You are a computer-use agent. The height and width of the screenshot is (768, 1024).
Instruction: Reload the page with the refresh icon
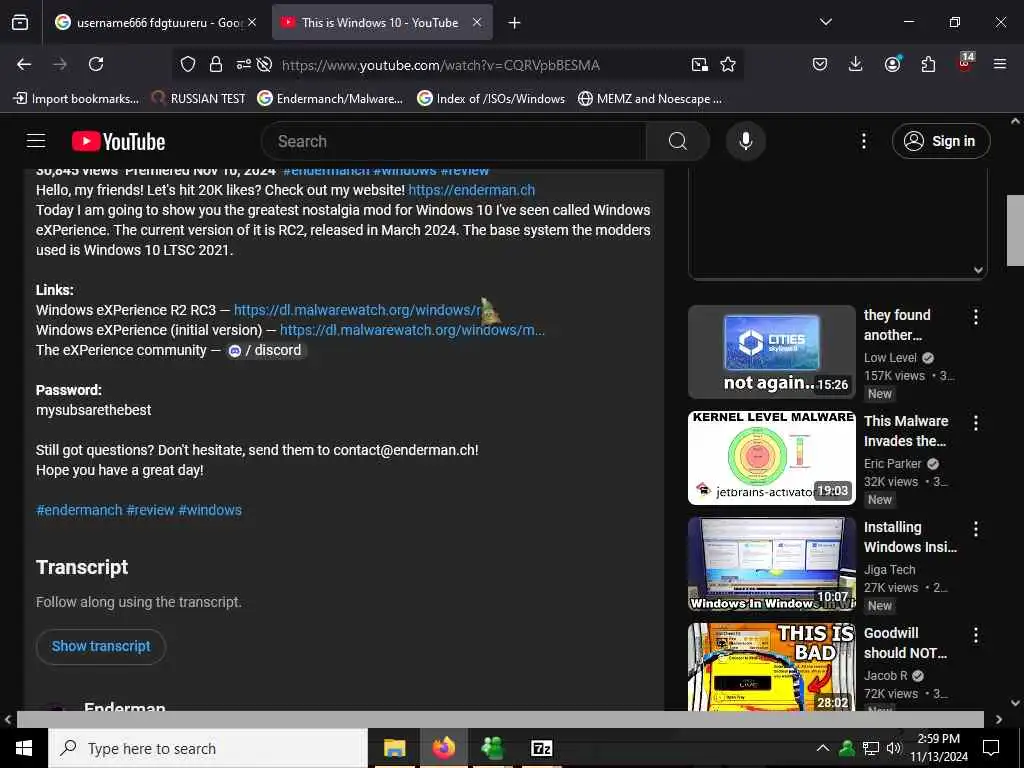coord(96,64)
